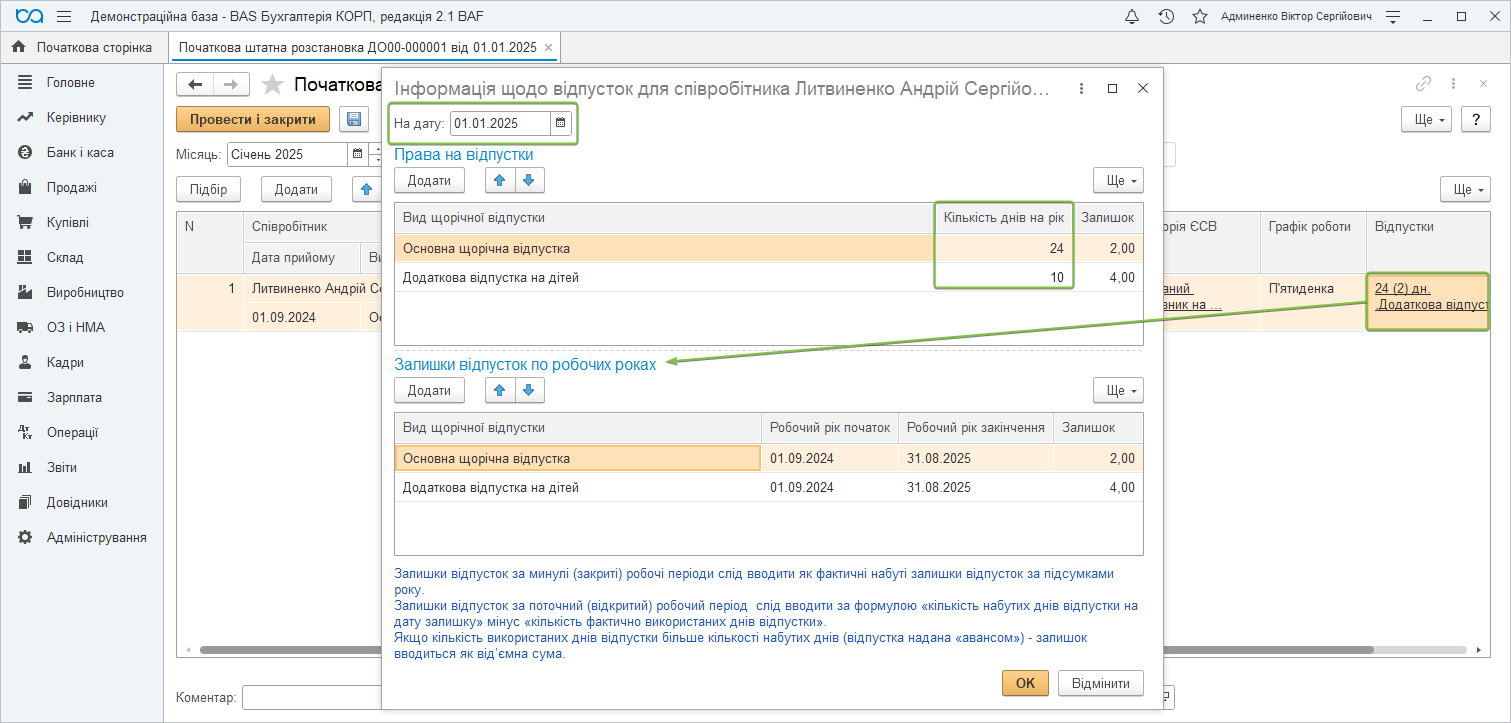The image size is (1511, 723).
Task: Open the history clock icon
Action: [1166, 17]
